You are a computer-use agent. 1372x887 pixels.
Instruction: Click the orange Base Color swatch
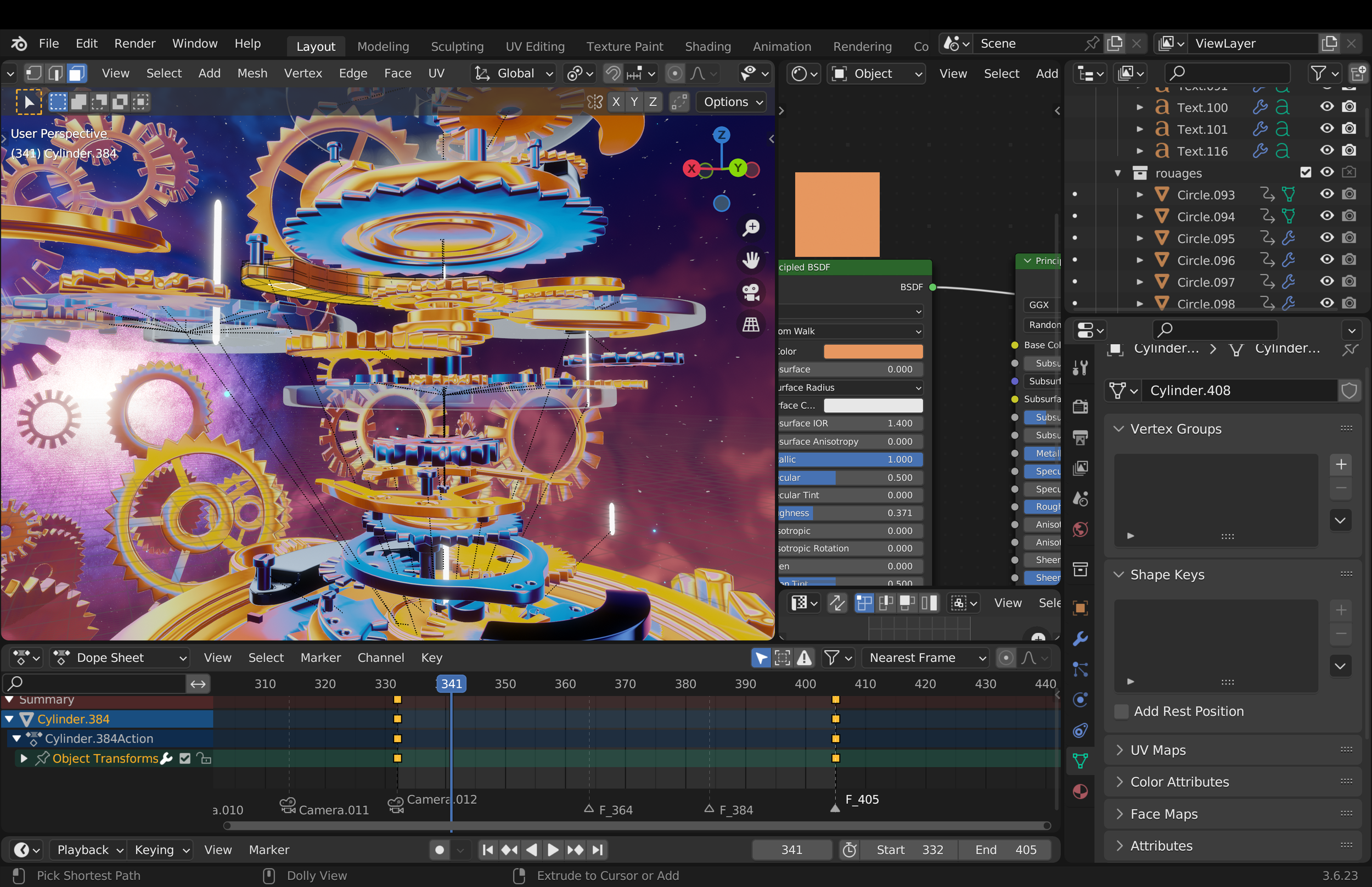873,351
